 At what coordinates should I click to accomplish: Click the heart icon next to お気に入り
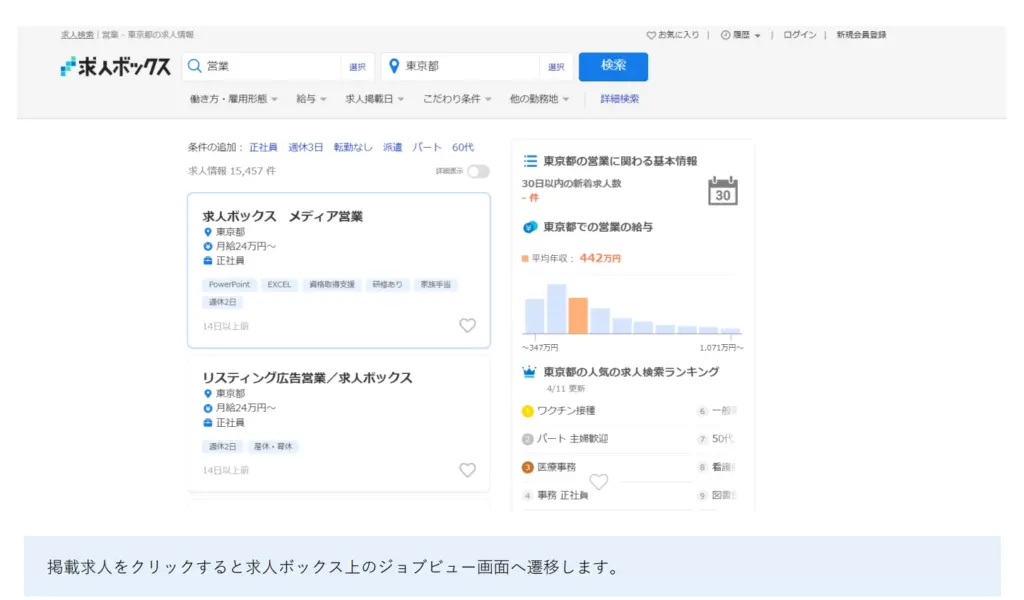(x=651, y=35)
